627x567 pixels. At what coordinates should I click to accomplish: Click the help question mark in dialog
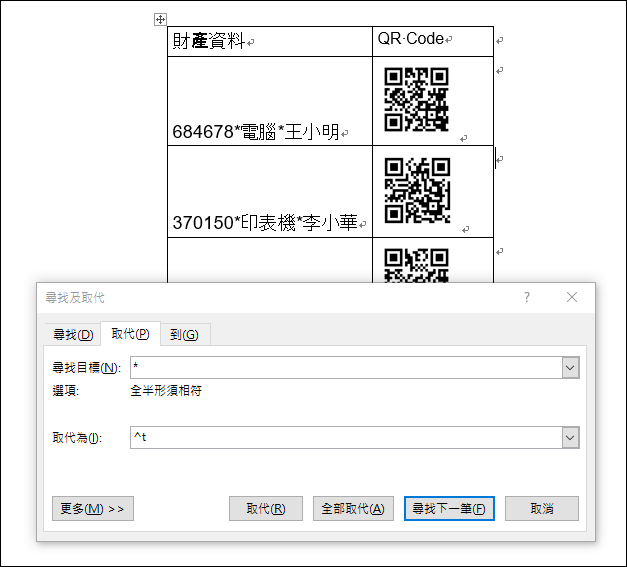click(527, 297)
